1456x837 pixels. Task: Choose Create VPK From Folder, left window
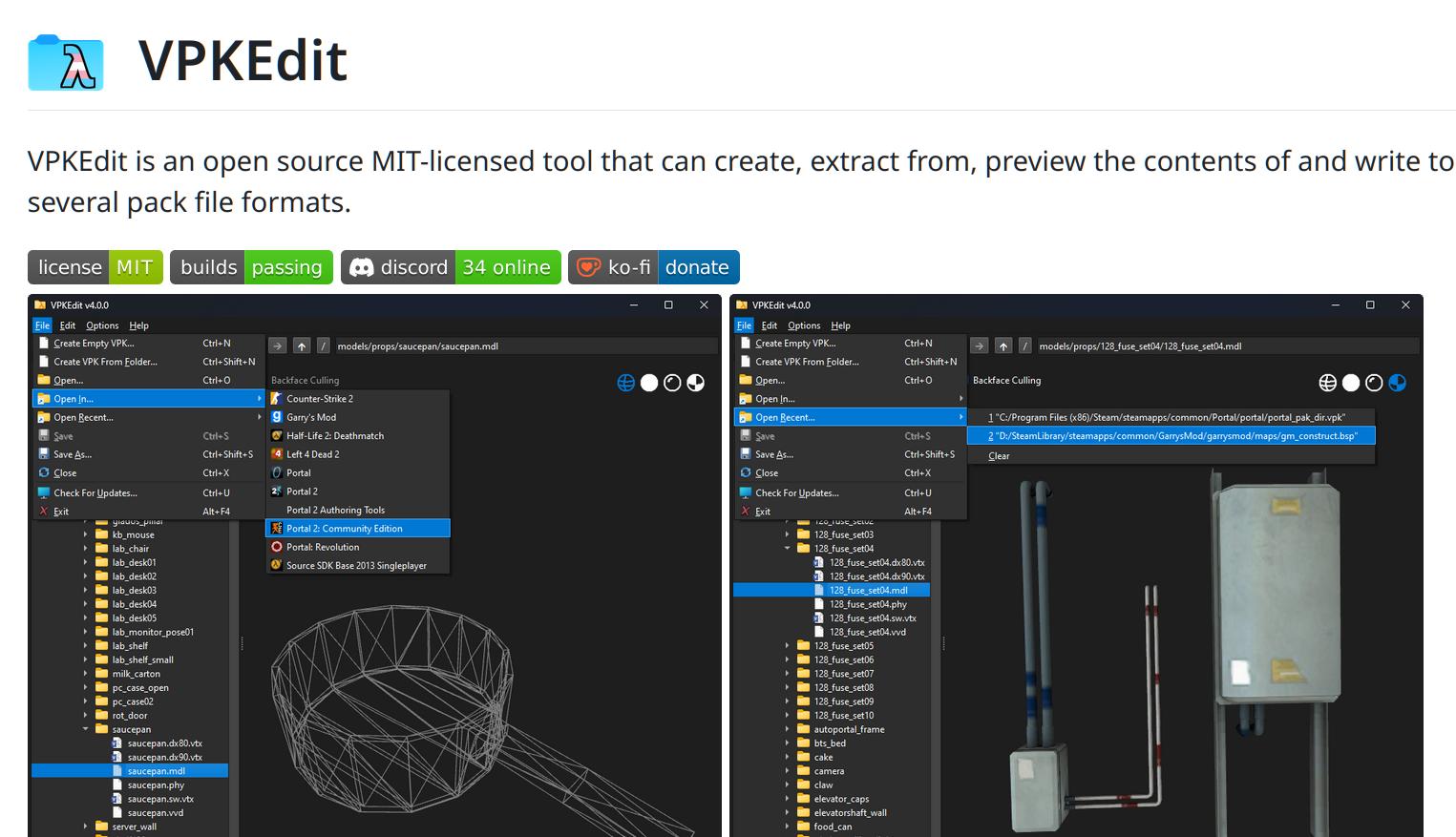[148, 362]
